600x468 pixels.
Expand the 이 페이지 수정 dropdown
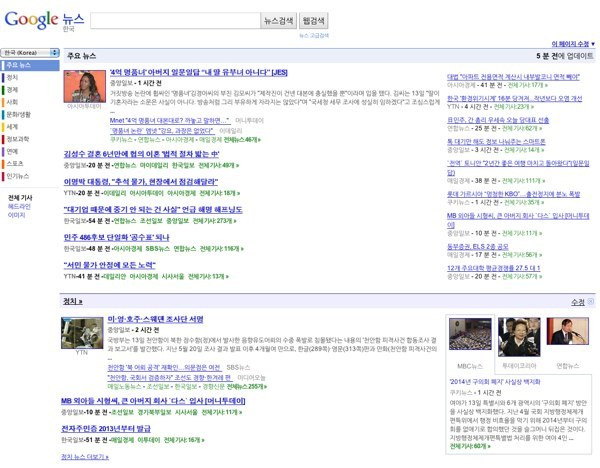(x=573, y=44)
